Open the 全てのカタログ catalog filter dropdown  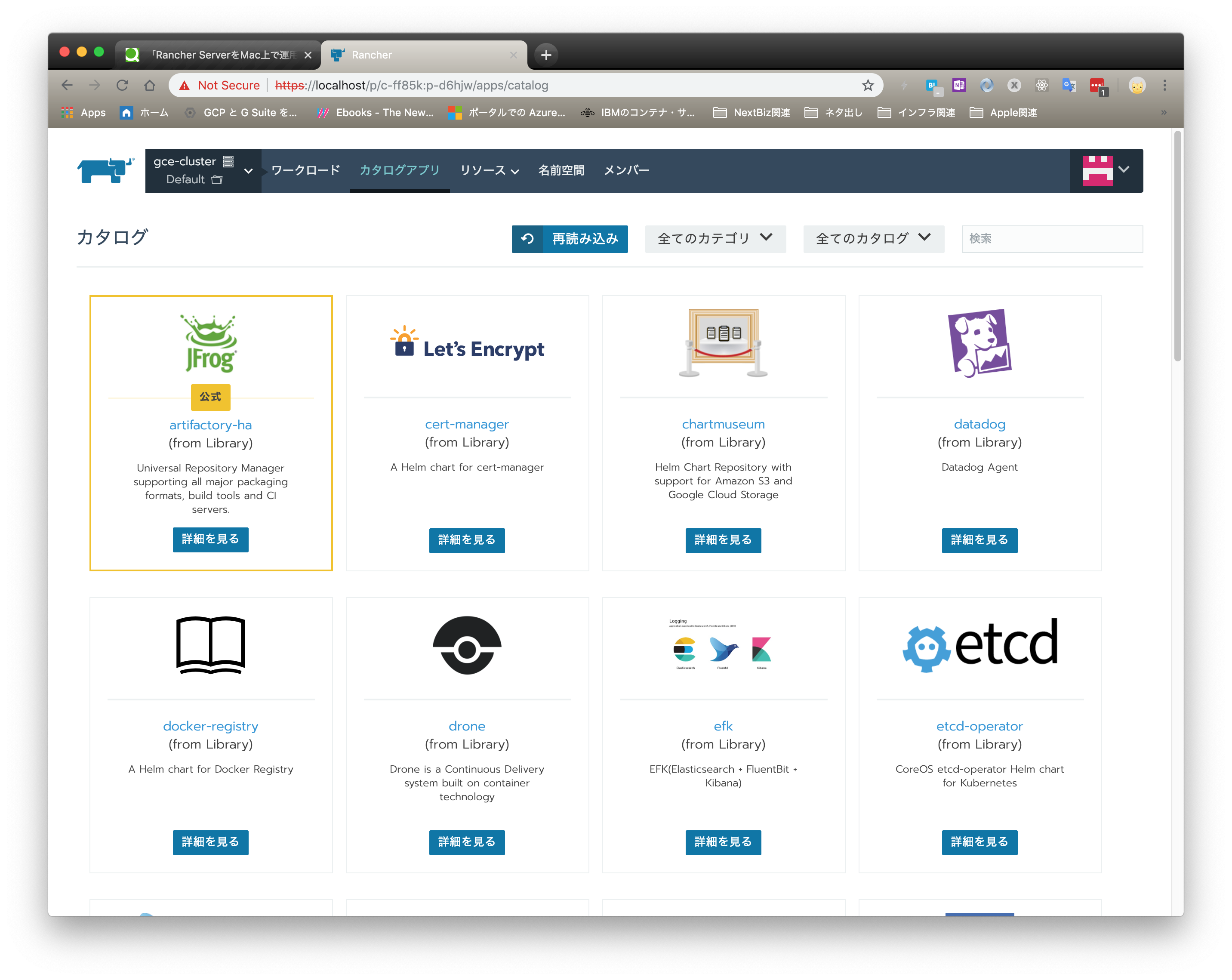(873, 239)
